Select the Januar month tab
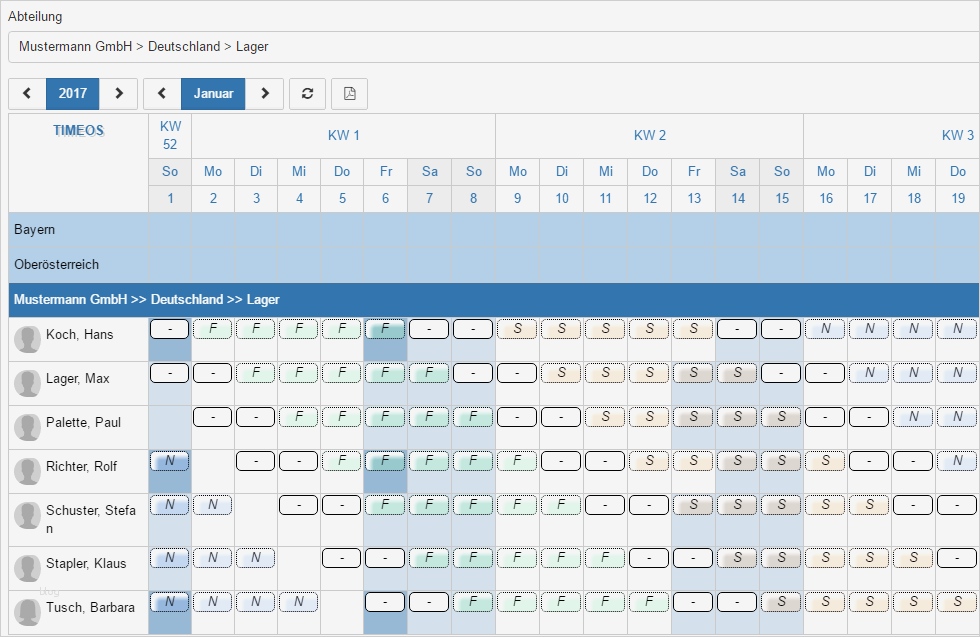Viewport: 980px width, 637px height. (213, 93)
